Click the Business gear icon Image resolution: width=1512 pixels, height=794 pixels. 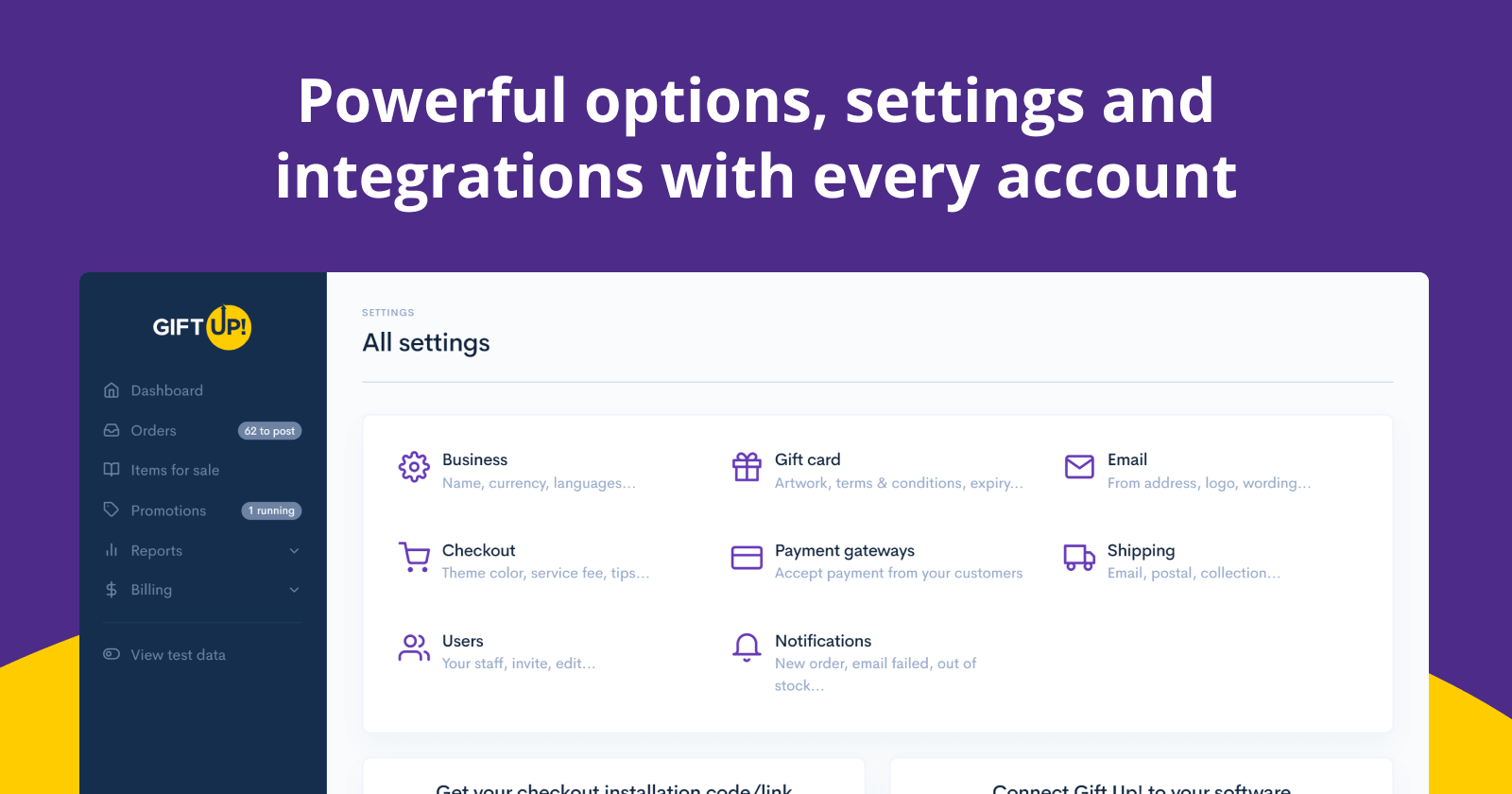point(414,467)
